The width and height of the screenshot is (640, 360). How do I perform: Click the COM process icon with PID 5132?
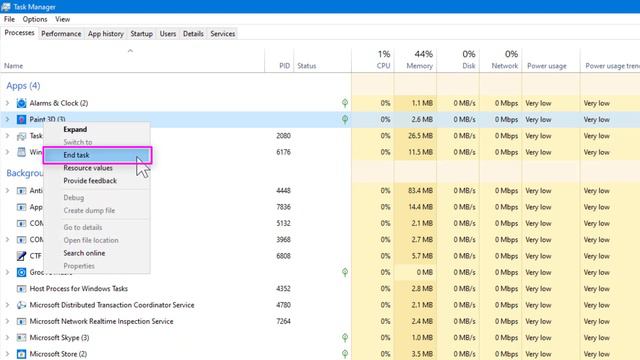(21, 223)
